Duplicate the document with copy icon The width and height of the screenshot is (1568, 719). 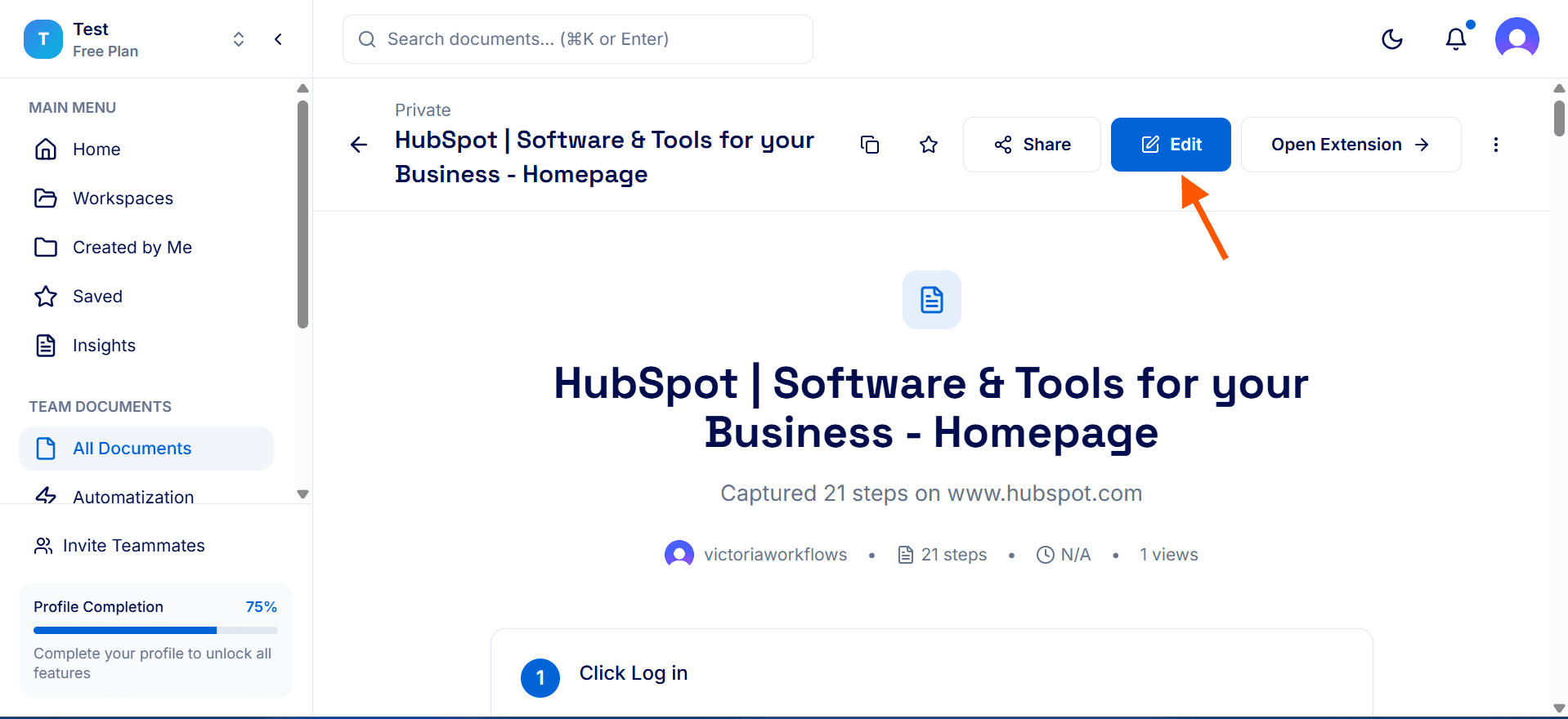[870, 145]
